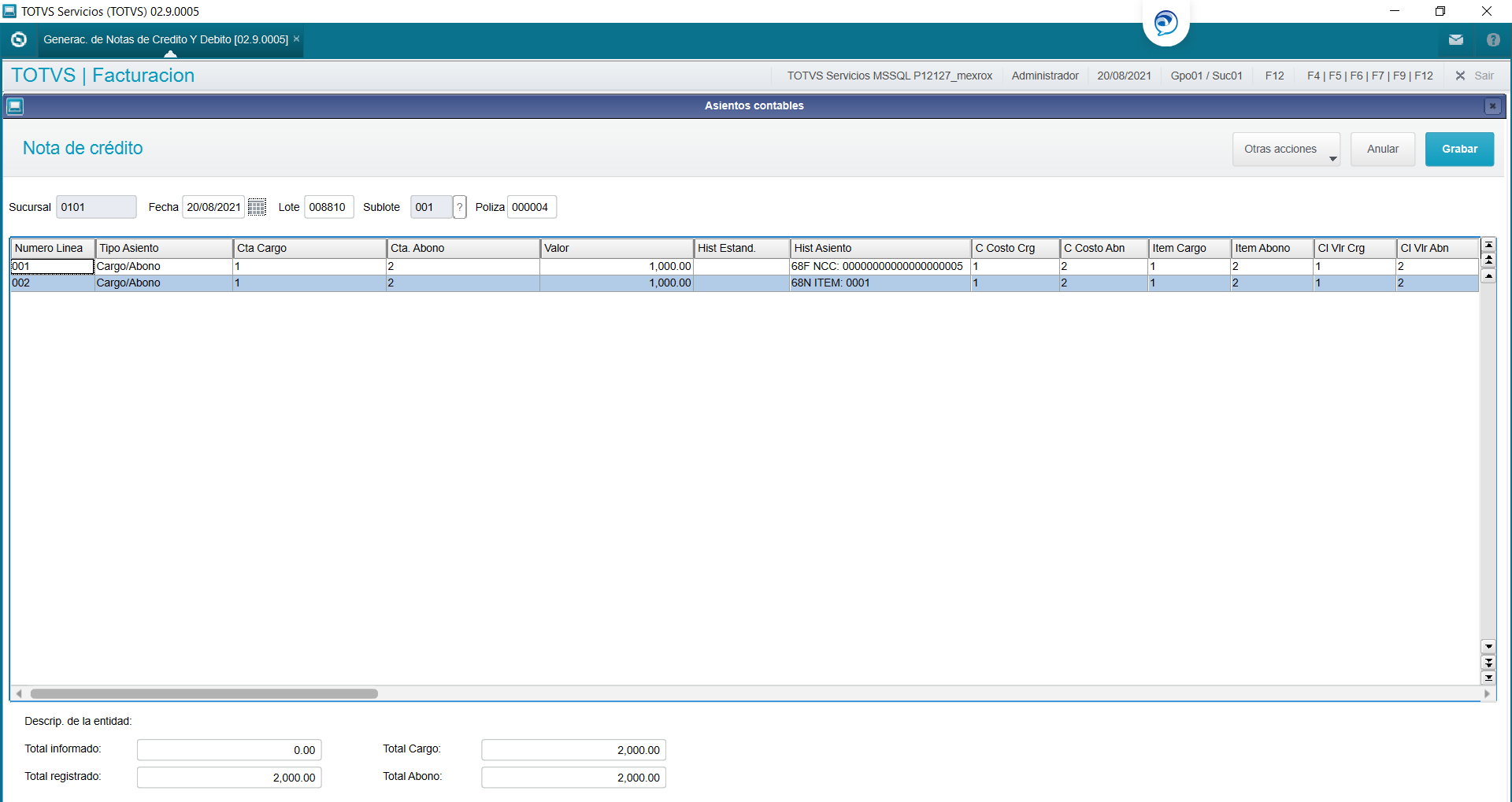Screen dimensions: 1512x802
Task: Move down one grid row arrow
Action: pyautogui.click(x=1488, y=646)
